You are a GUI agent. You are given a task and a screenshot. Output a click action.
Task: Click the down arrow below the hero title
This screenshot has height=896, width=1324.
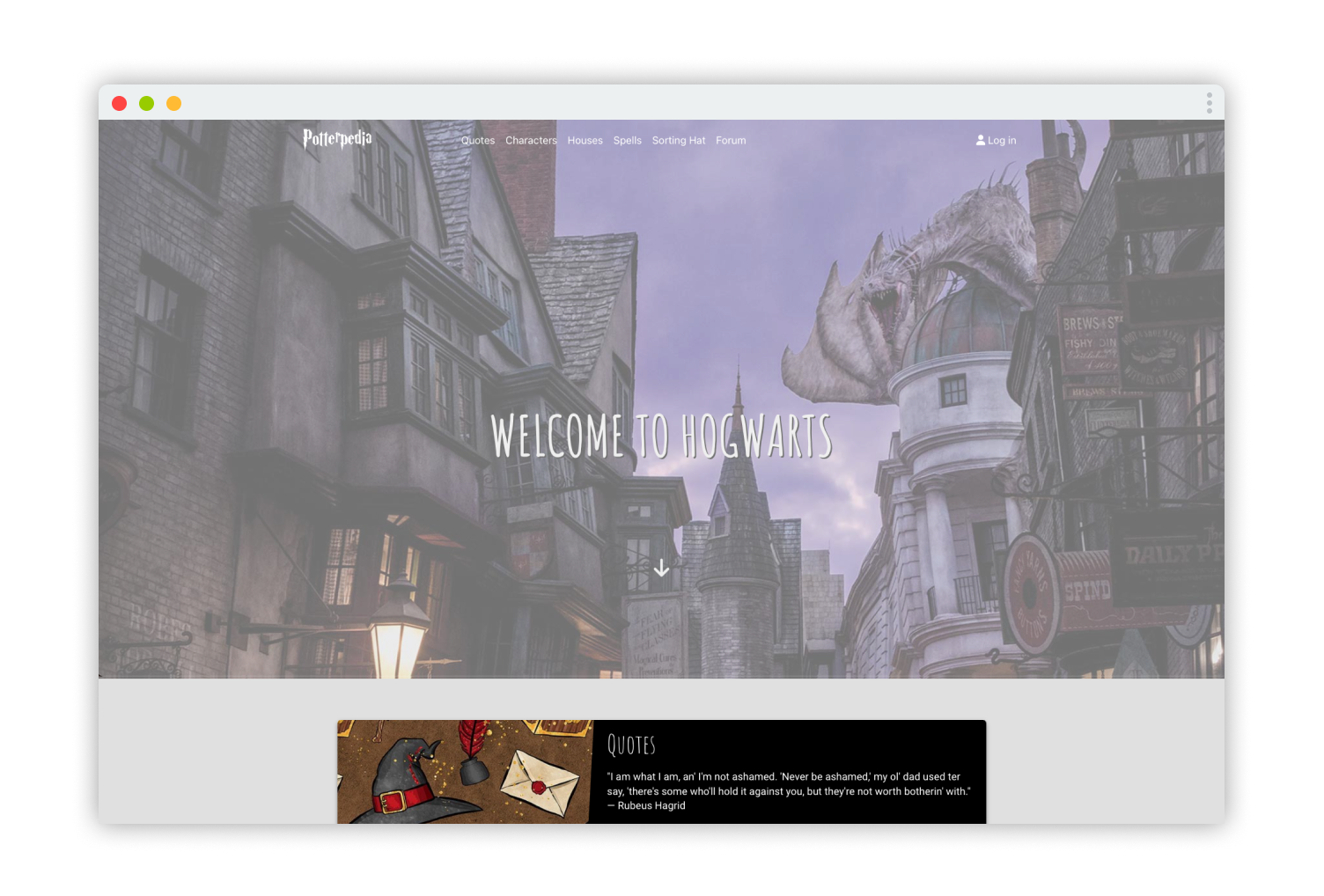[662, 569]
